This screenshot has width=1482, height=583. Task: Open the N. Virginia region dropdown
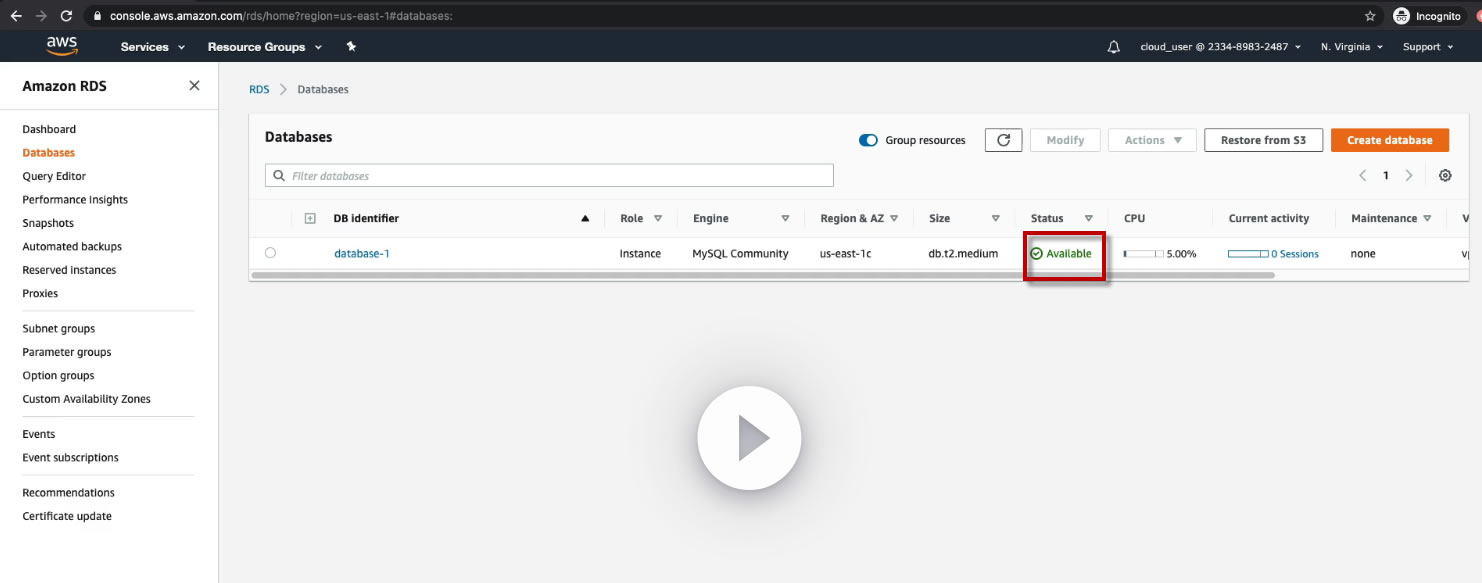tap(1351, 47)
